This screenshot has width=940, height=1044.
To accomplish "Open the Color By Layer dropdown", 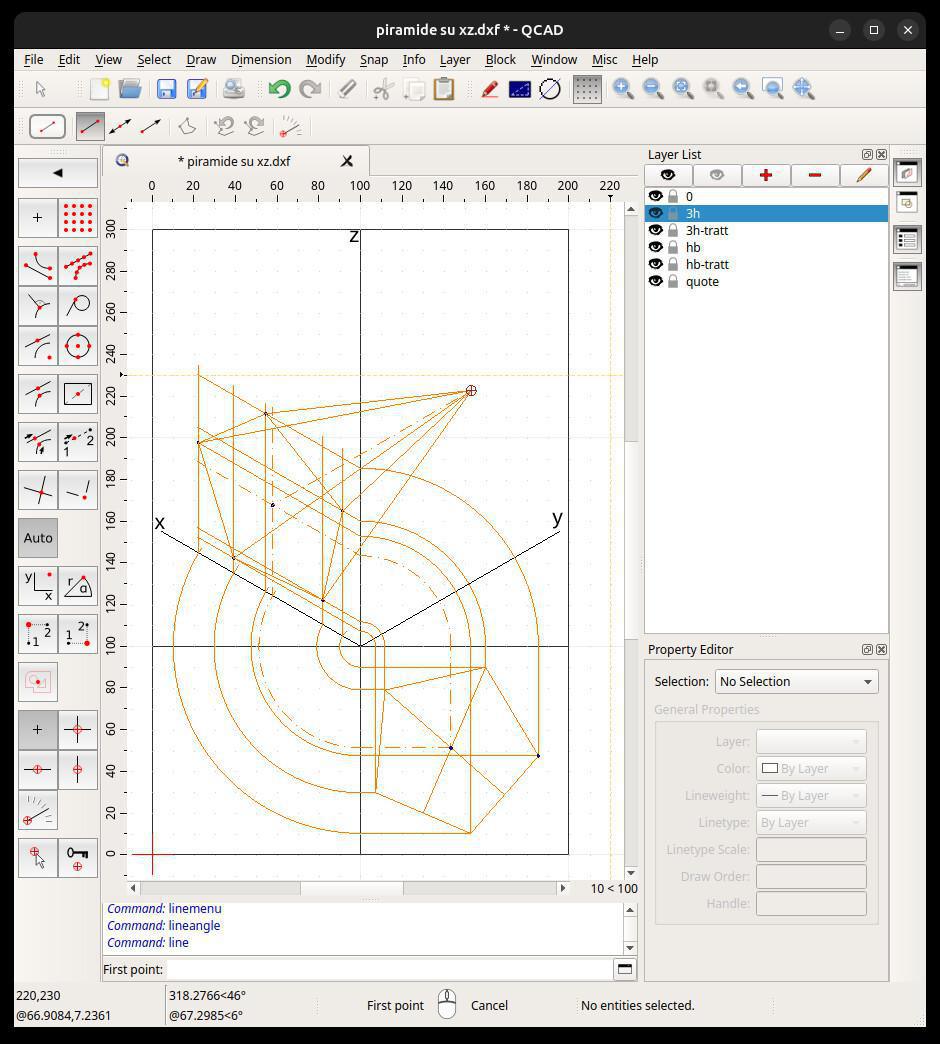I will (810, 768).
